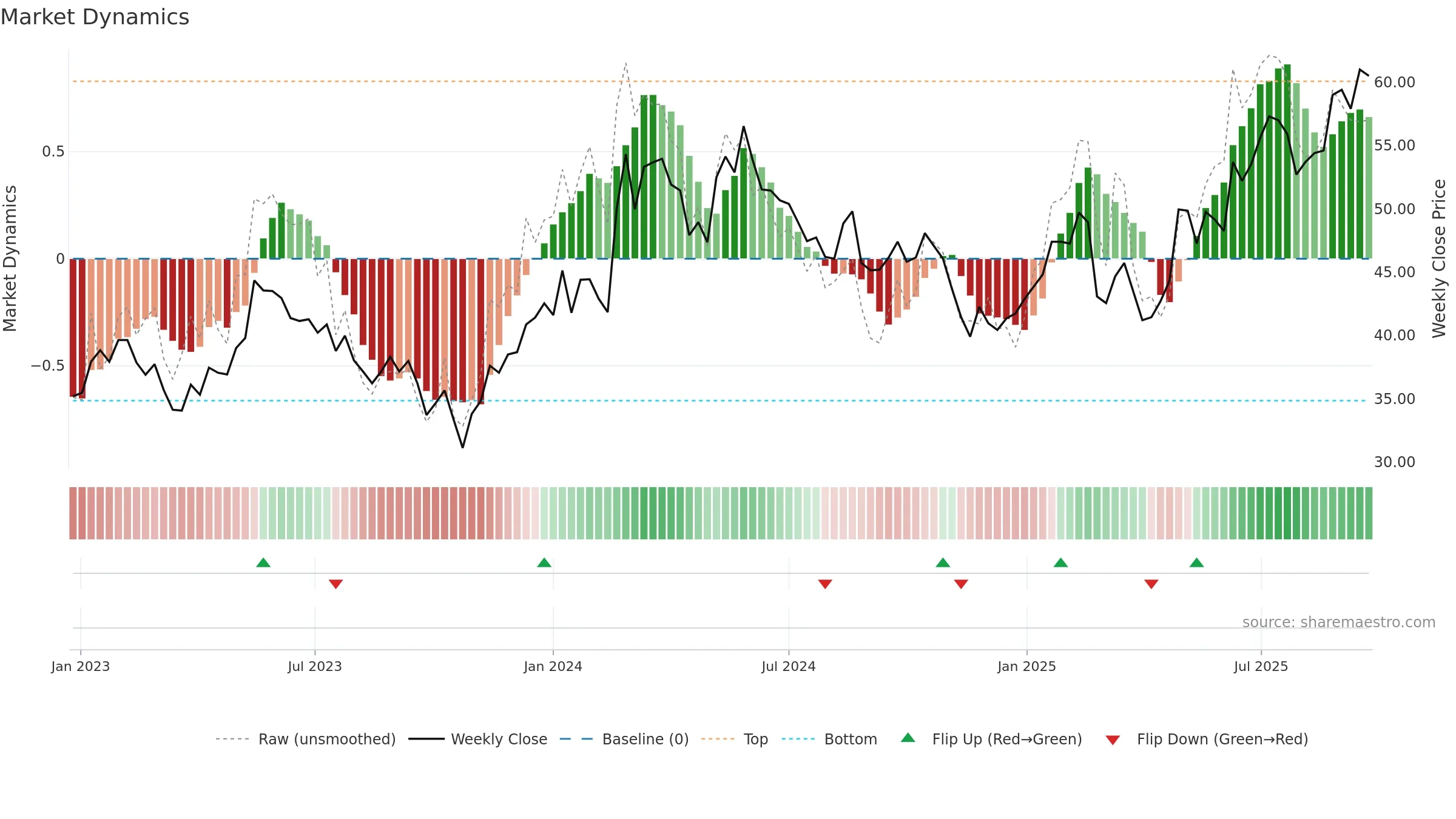Select the green flip-up marker just after Jan 2025
1456x819 pixels.
click(1061, 562)
